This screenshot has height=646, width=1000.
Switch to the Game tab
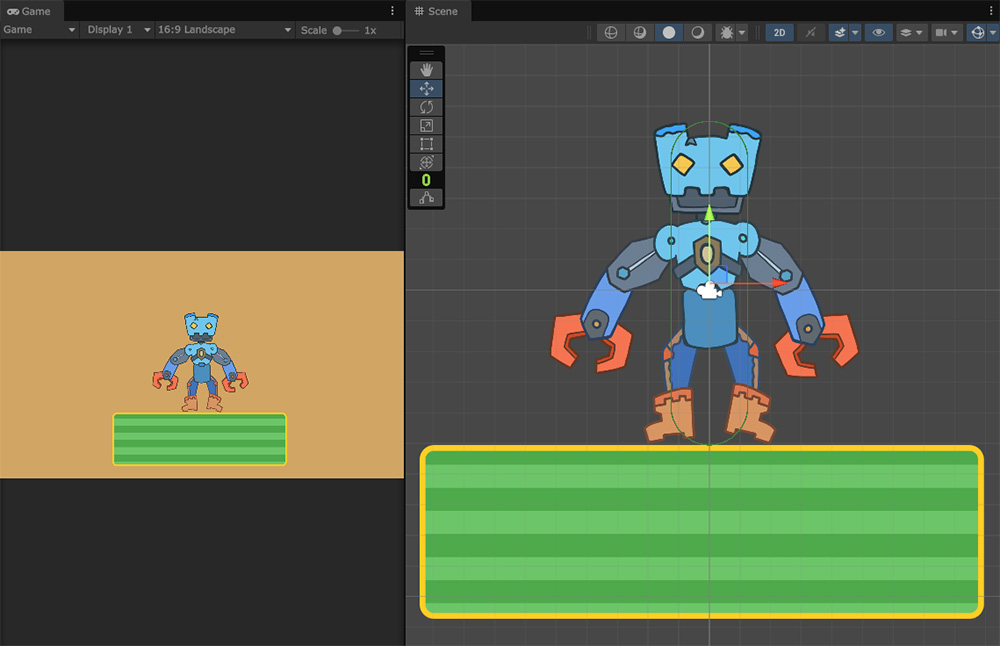29,11
